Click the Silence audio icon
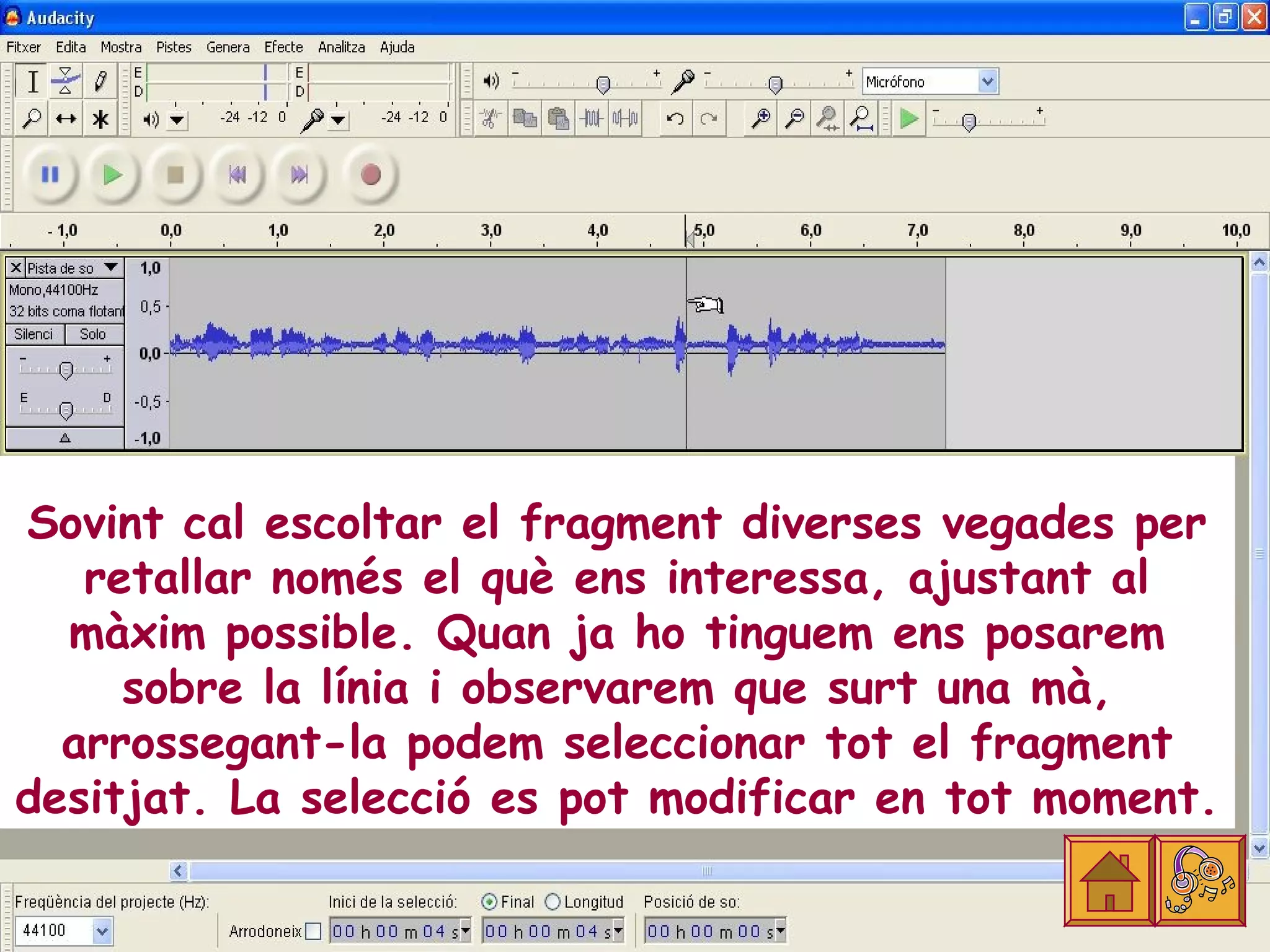This screenshot has width=1270, height=952. tap(624, 118)
